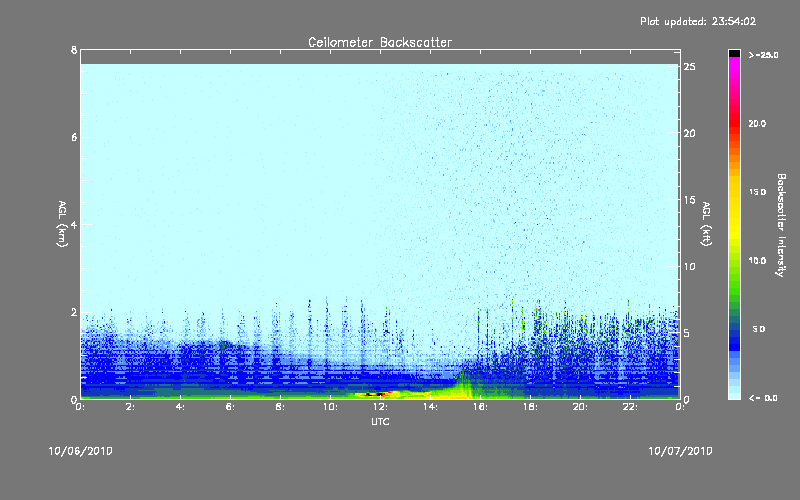Click the 'Plot updated: 23:54:02' timestamp

tap(698, 21)
